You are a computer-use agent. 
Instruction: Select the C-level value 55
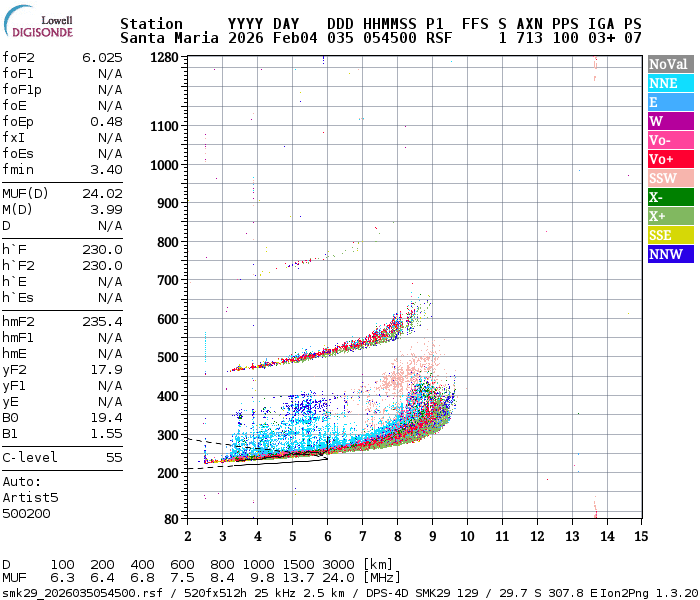click(114, 457)
